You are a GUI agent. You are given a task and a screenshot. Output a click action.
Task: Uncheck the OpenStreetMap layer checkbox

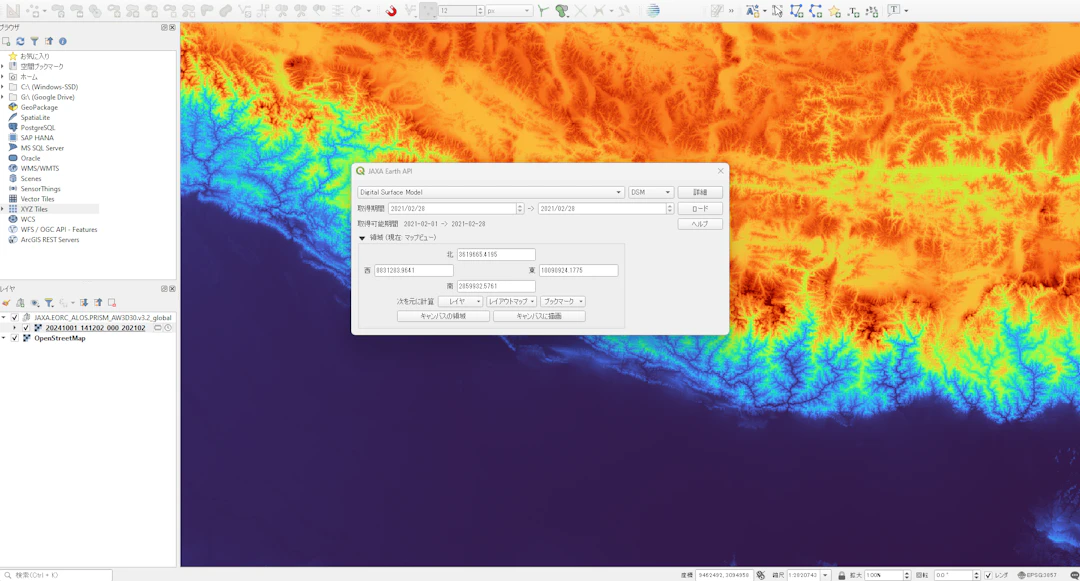[x=14, y=338]
